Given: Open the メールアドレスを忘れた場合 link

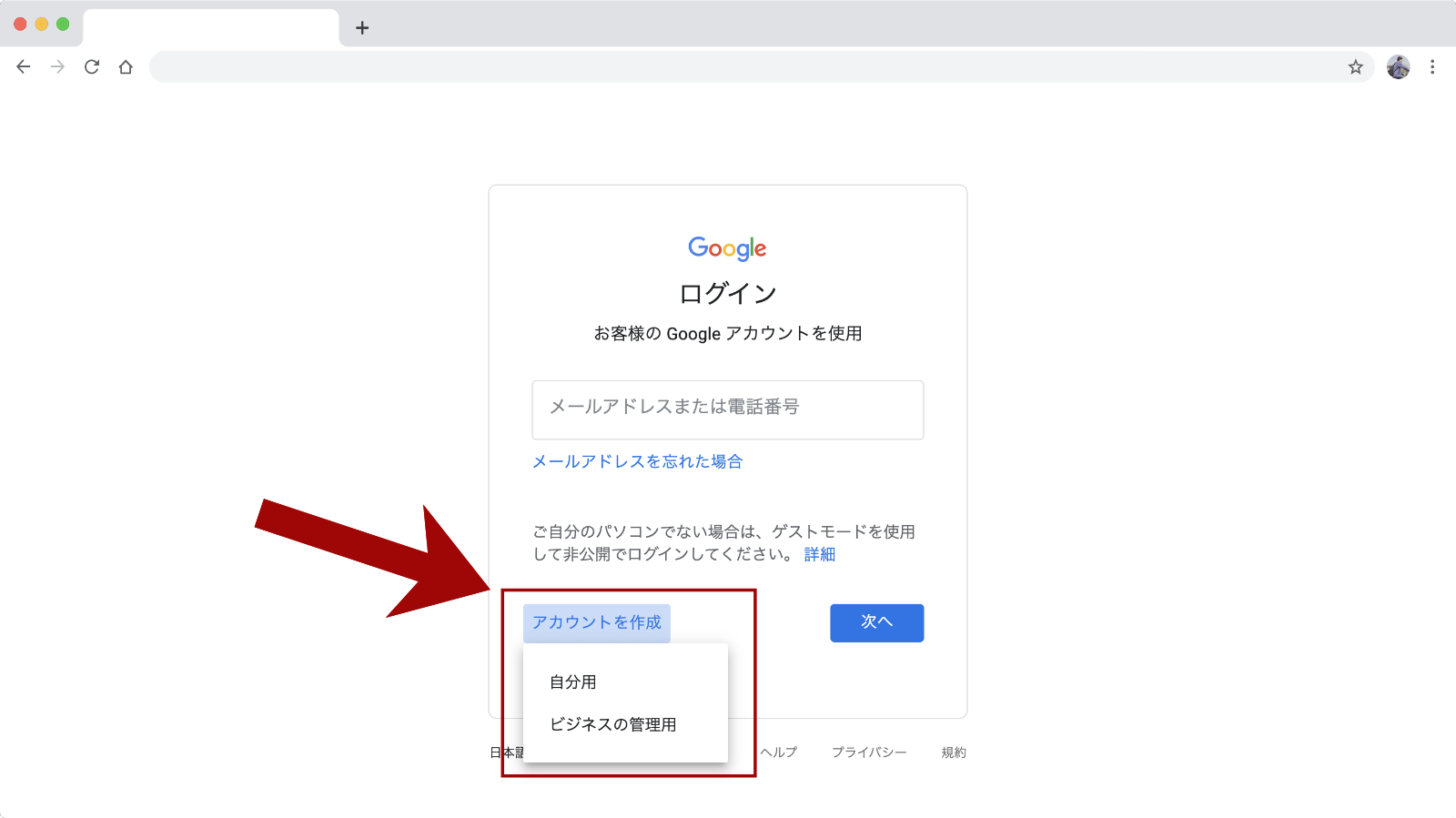Looking at the screenshot, I should tap(637, 461).
